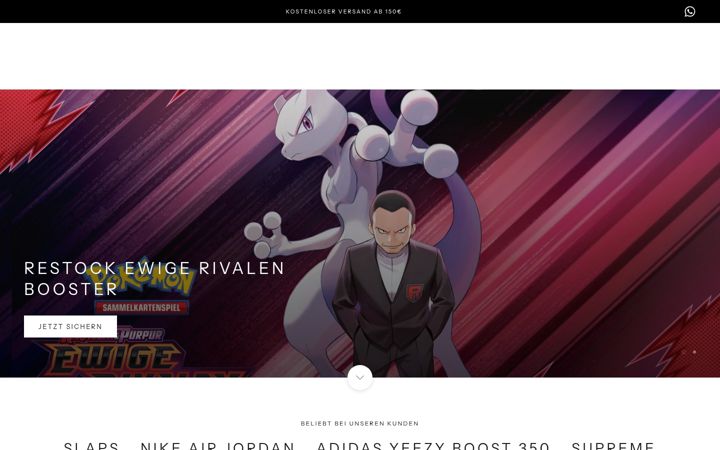
Task: Click 'Beliebt bei unseren Kunden' subtitle text
Action: (360, 423)
